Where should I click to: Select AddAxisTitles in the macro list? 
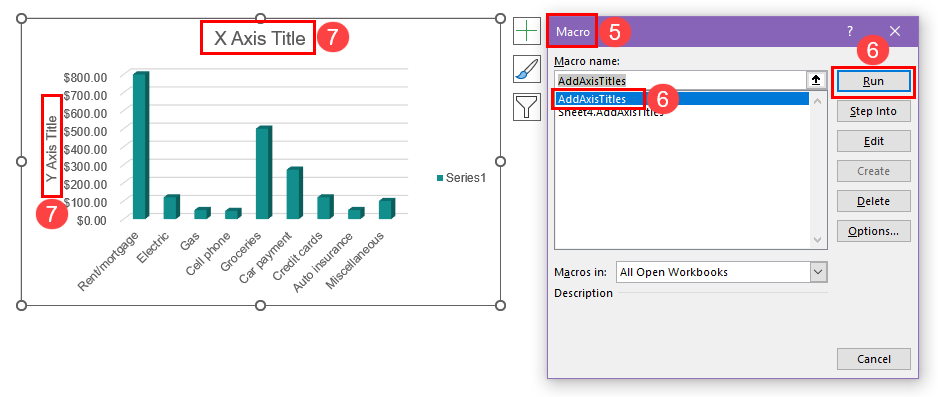click(681, 99)
